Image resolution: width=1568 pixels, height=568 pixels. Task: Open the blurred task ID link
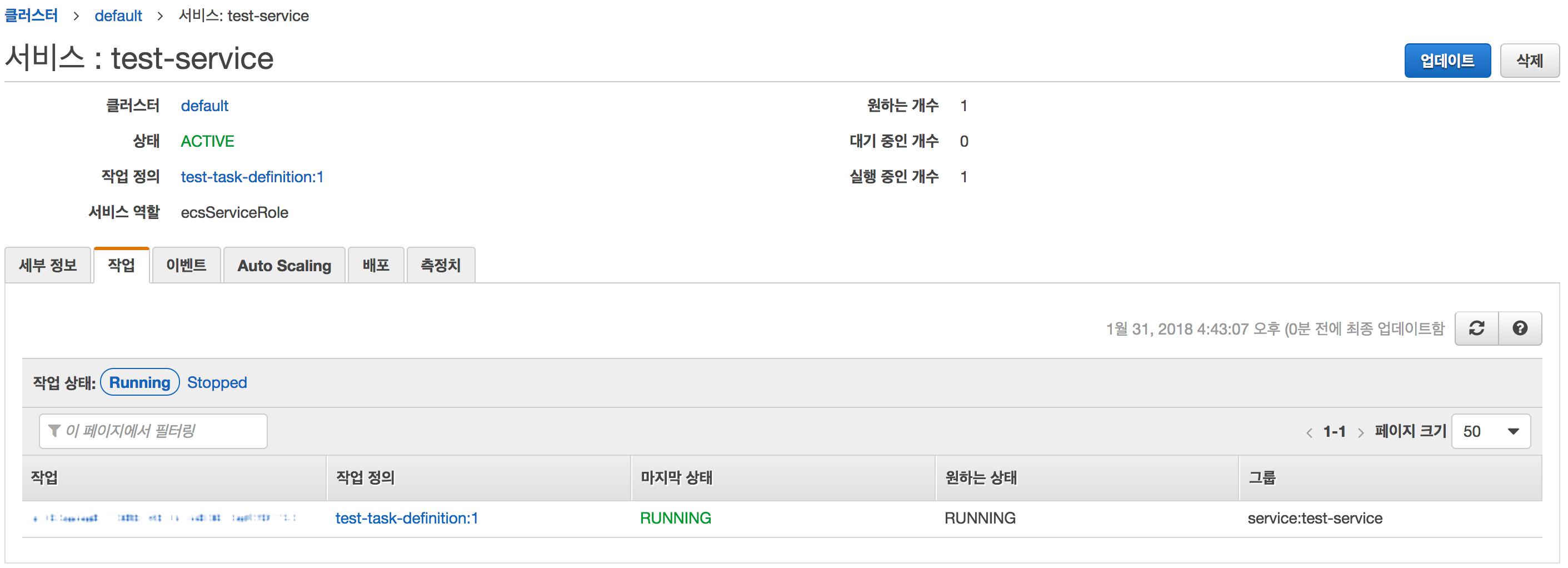[x=164, y=518]
